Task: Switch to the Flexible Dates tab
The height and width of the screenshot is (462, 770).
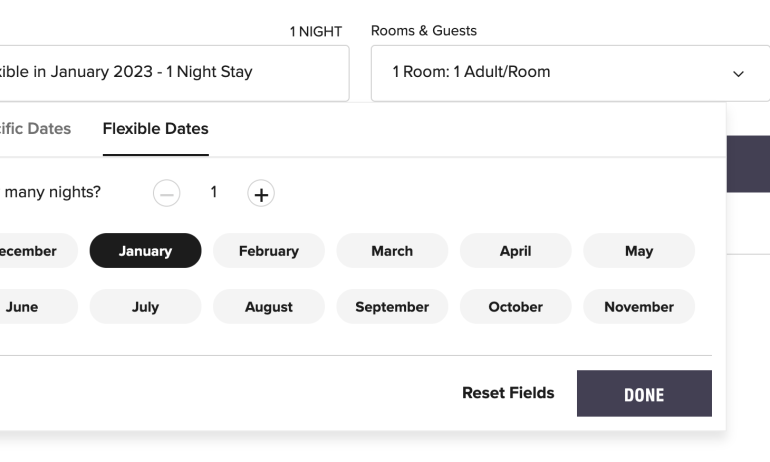Action: pyautogui.click(x=155, y=129)
